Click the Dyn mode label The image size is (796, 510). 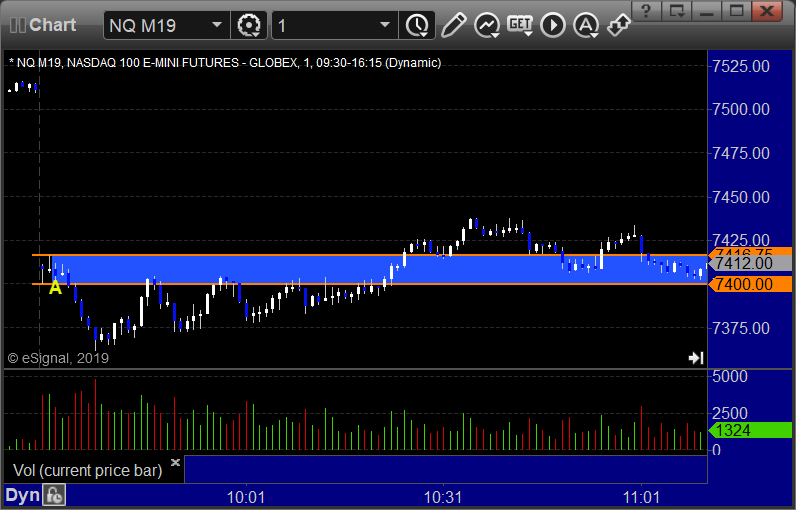pyautogui.click(x=22, y=496)
